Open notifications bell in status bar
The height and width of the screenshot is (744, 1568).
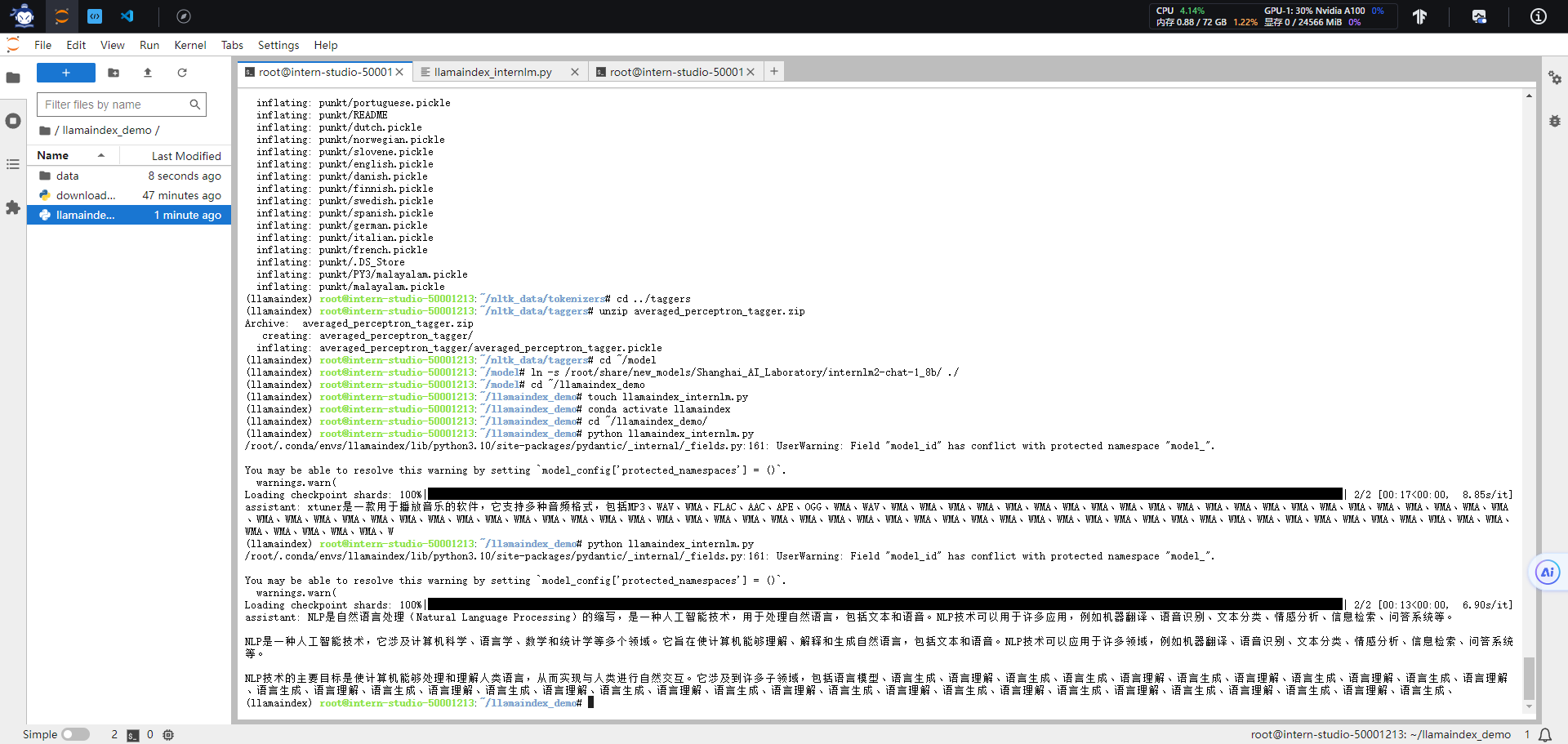pyautogui.click(x=1545, y=735)
